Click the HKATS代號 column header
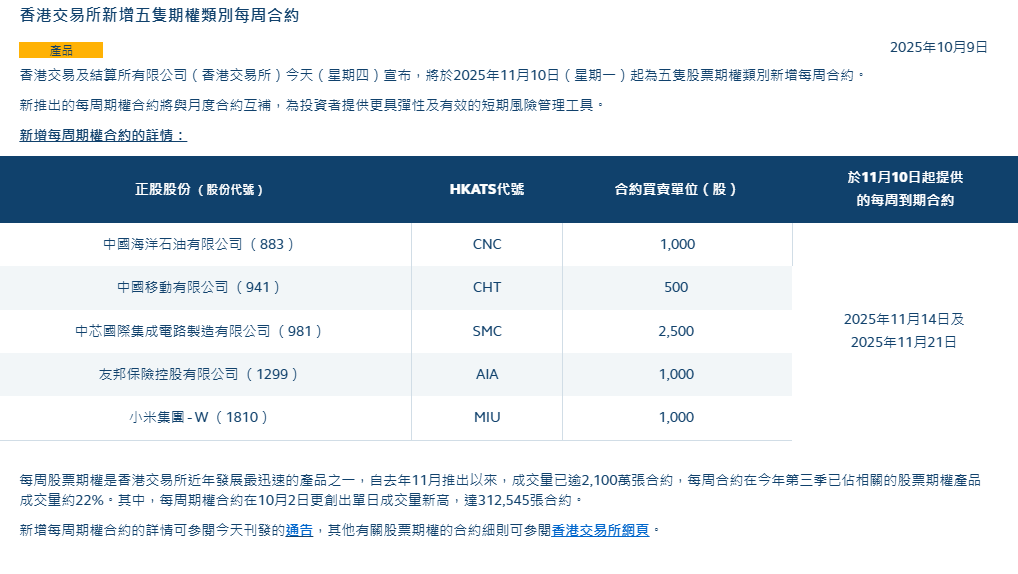Image resolution: width=1018 pixels, height=574 pixels. coord(487,189)
